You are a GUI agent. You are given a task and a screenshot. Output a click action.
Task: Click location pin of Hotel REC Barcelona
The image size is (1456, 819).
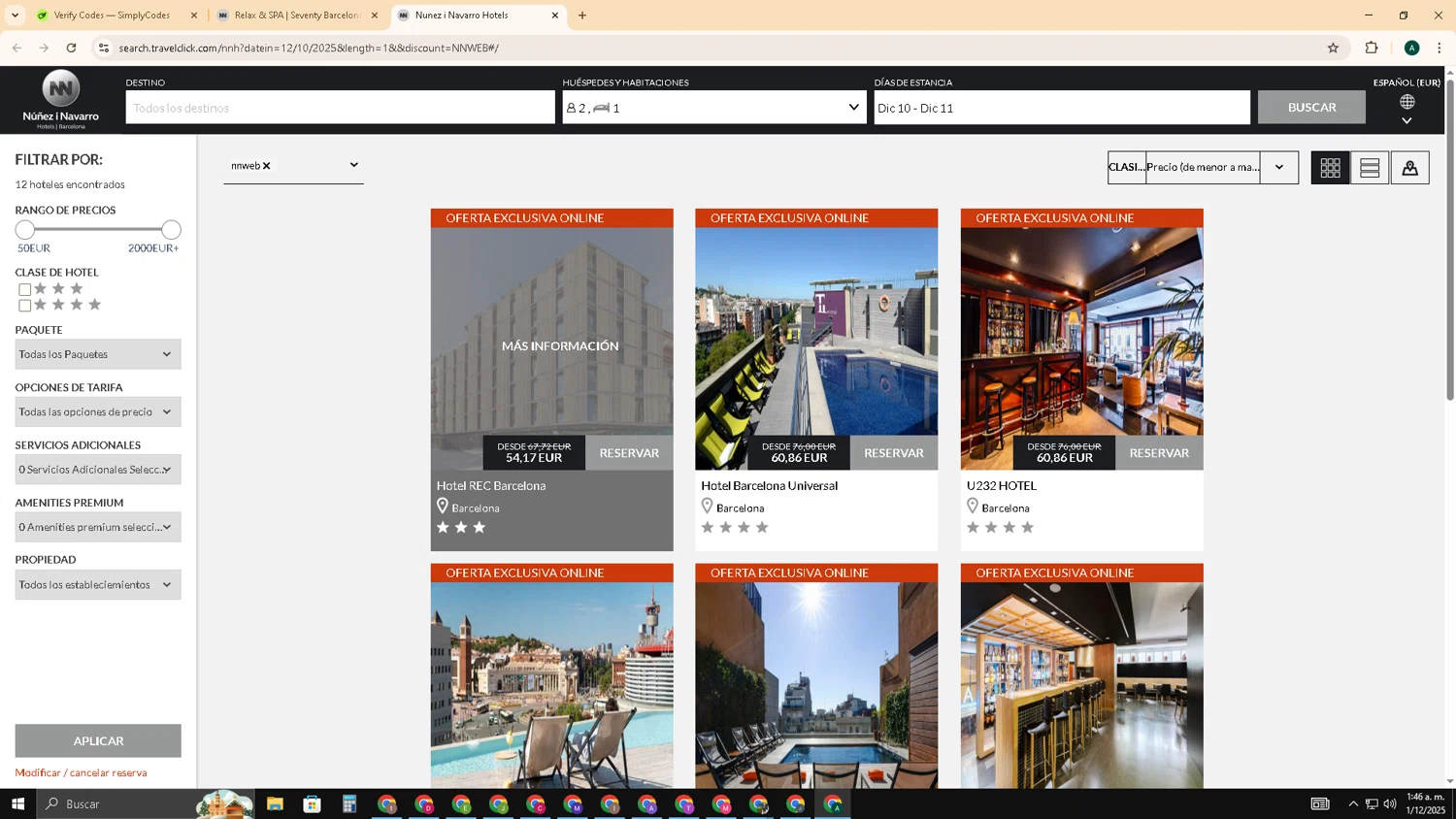[x=442, y=507]
